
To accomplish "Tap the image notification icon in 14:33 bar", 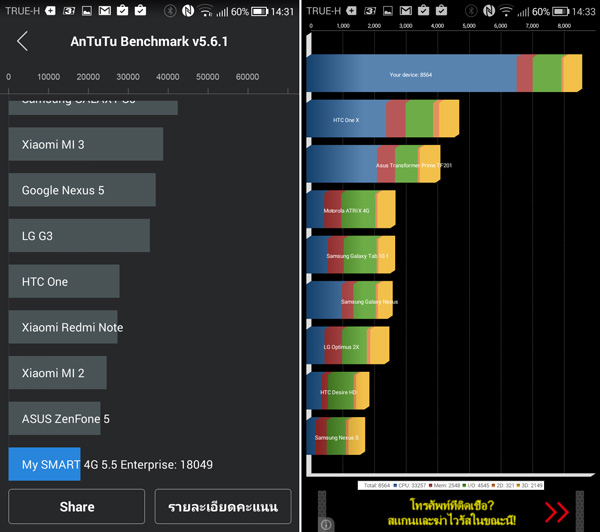I will 388,11.
